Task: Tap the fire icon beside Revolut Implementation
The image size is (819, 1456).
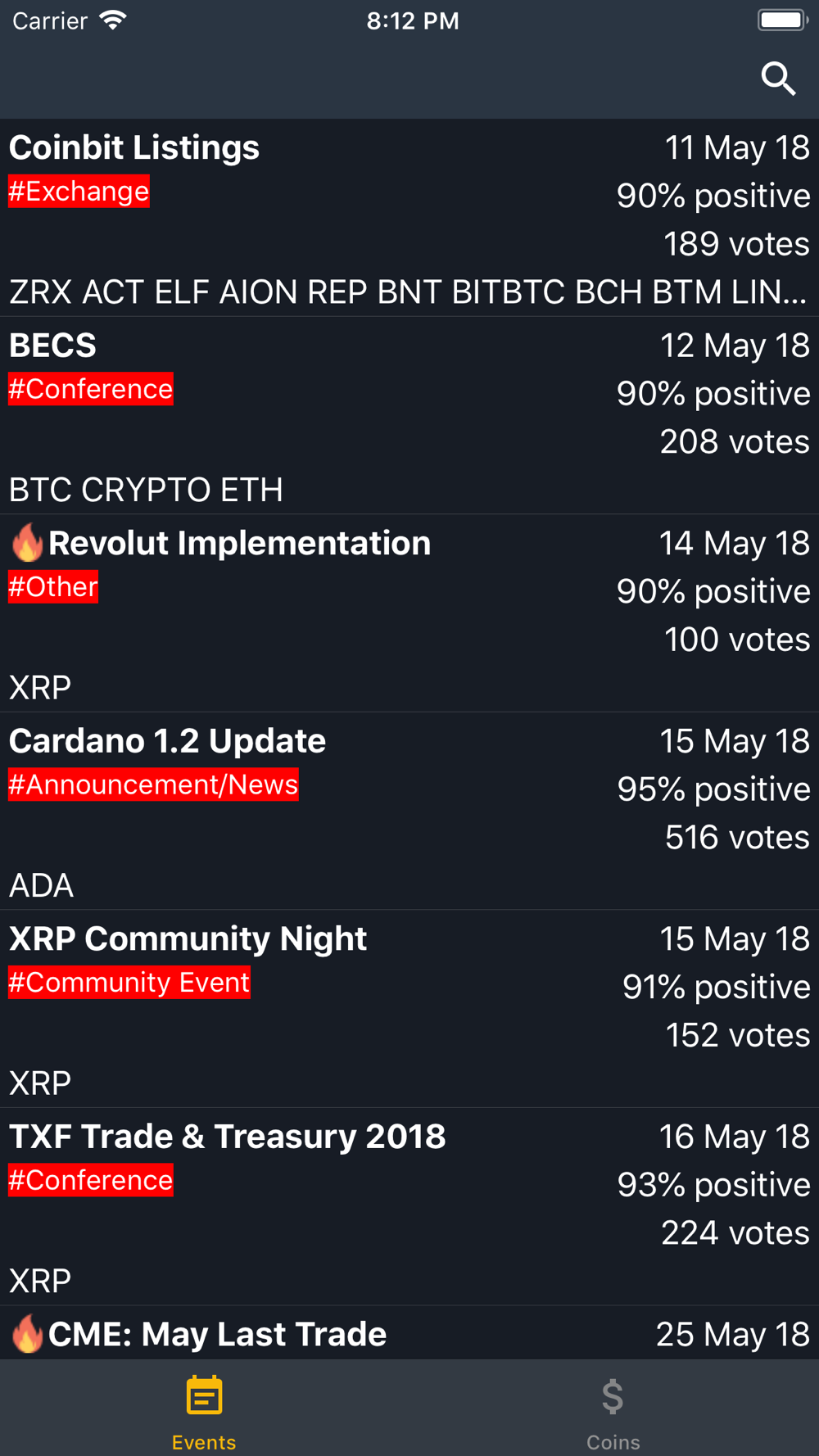Action: (x=27, y=542)
